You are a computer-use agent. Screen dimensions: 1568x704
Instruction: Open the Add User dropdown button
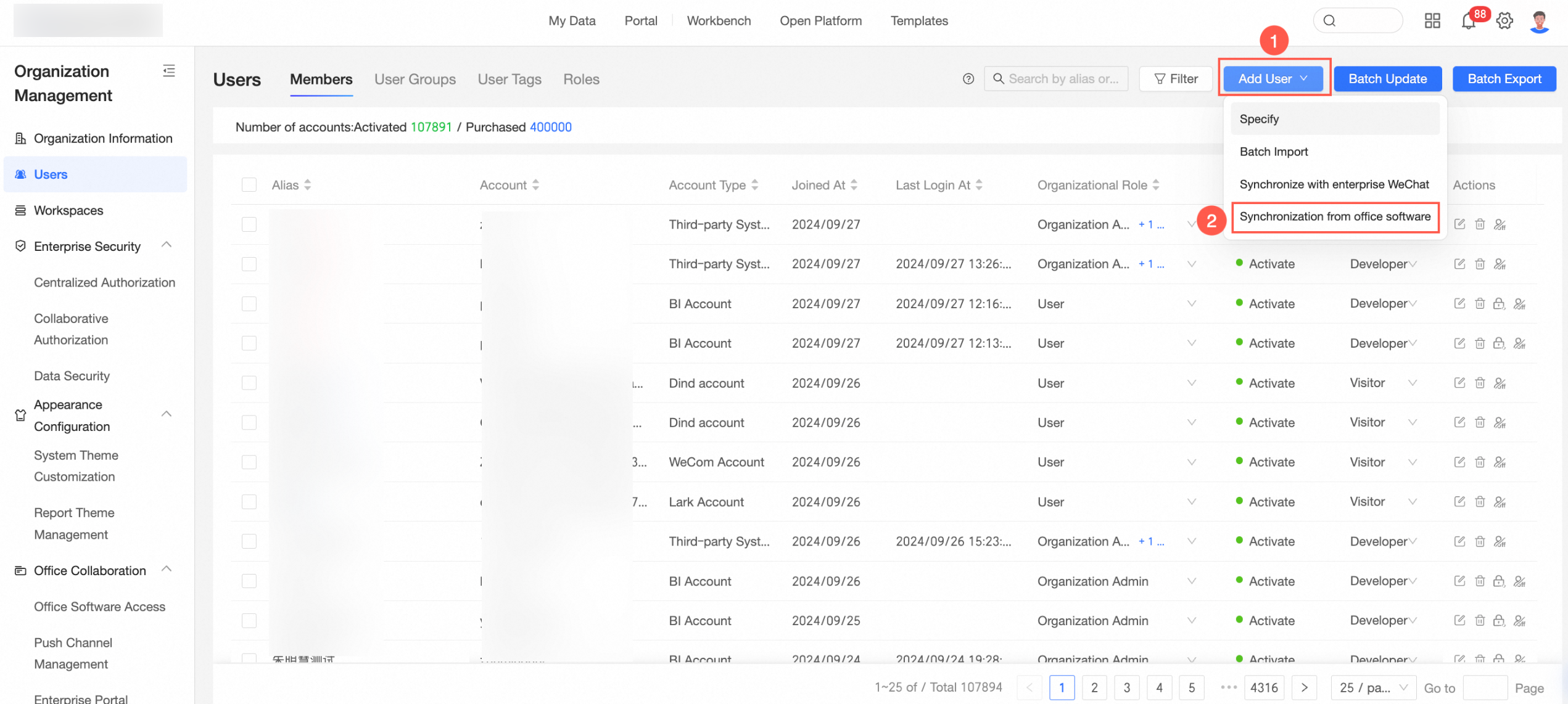coord(1273,79)
